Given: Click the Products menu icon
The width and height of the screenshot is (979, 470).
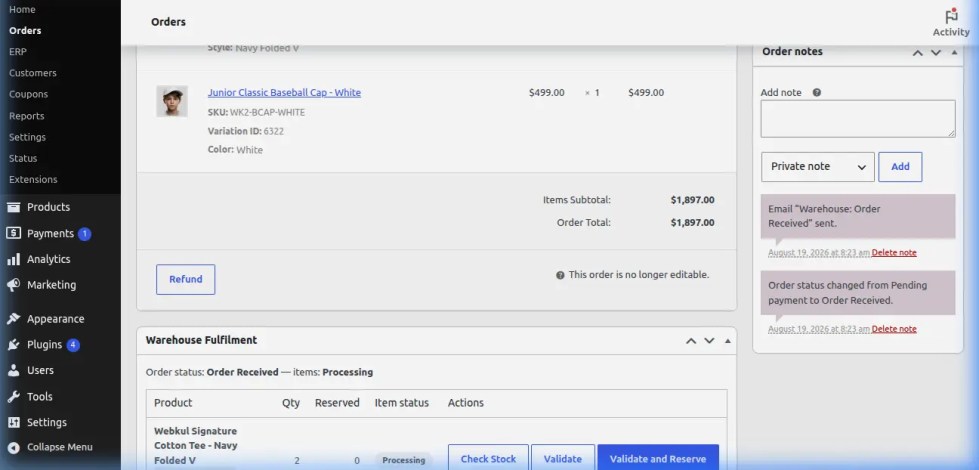Looking at the screenshot, I should click(x=14, y=207).
